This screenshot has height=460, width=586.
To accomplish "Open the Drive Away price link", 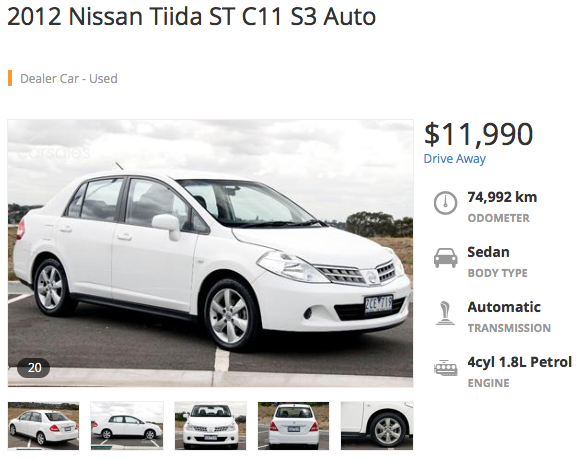I will [454, 159].
